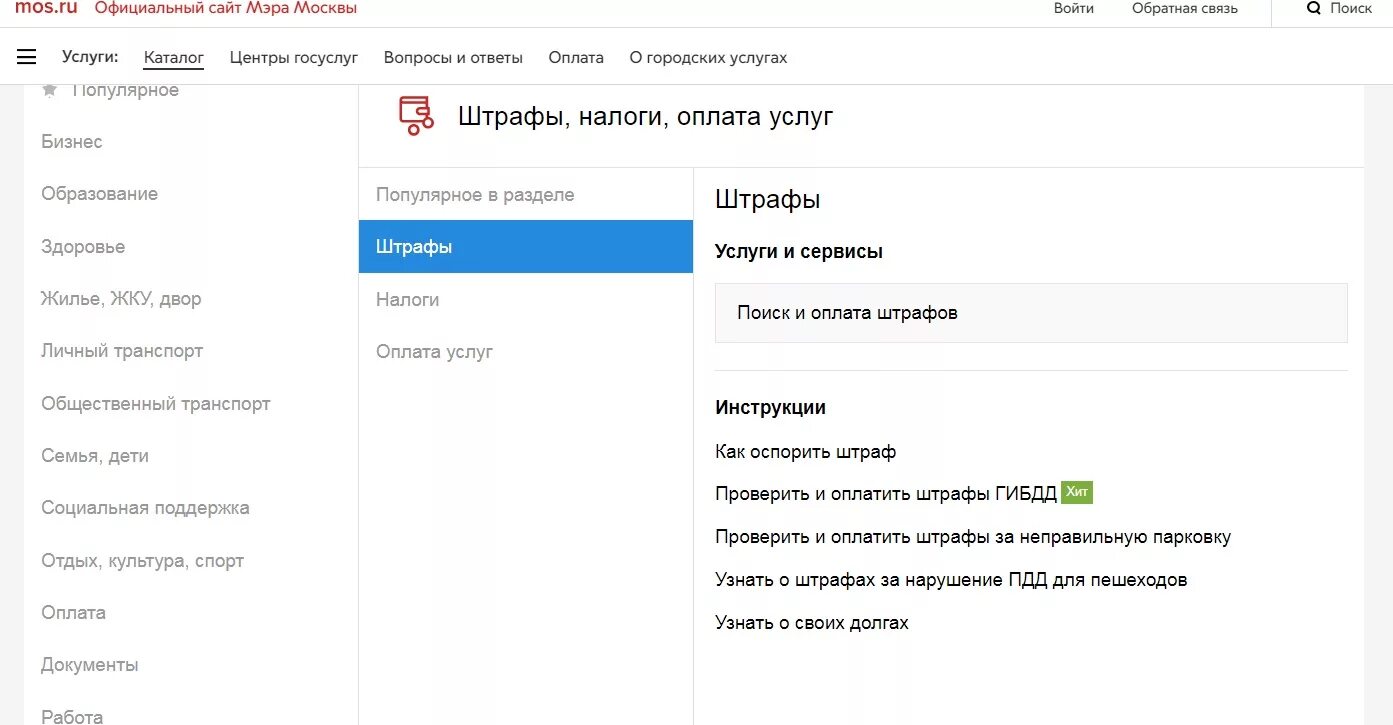Viewport: 1393px width, 725px height.
Task: Click the Штрафы, налоги, оплата услуг heading
Action: tap(645, 116)
